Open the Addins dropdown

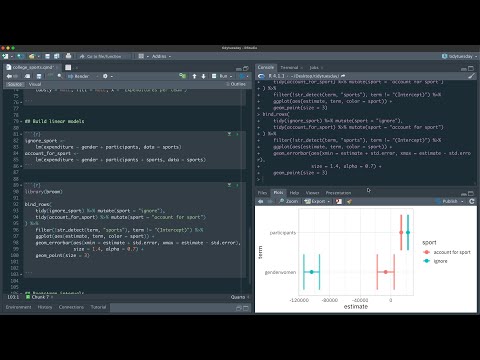(x=161, y=56)
